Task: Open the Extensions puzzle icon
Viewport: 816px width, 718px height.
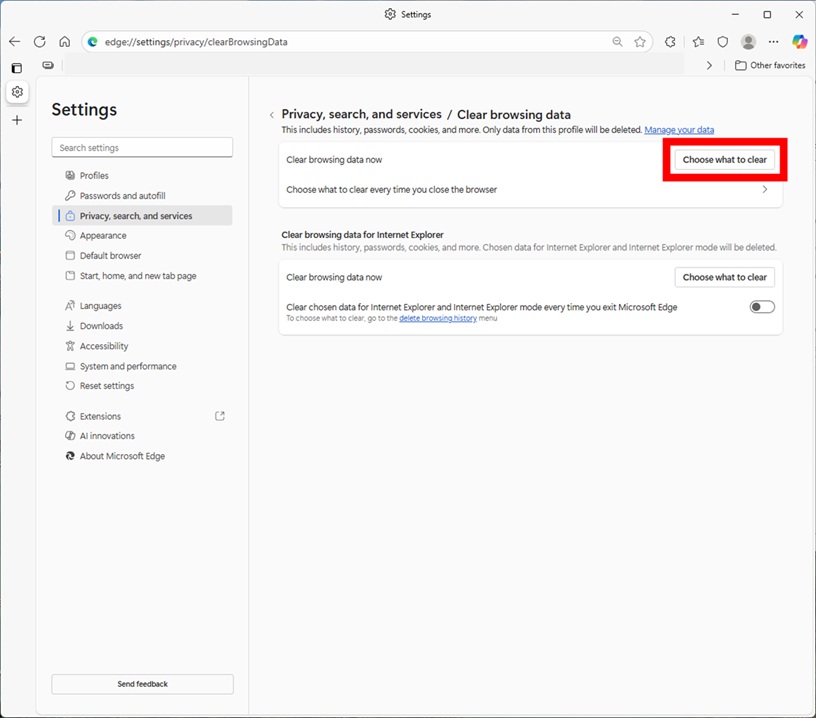Action: pyautogui.click(x=670, y=42)
